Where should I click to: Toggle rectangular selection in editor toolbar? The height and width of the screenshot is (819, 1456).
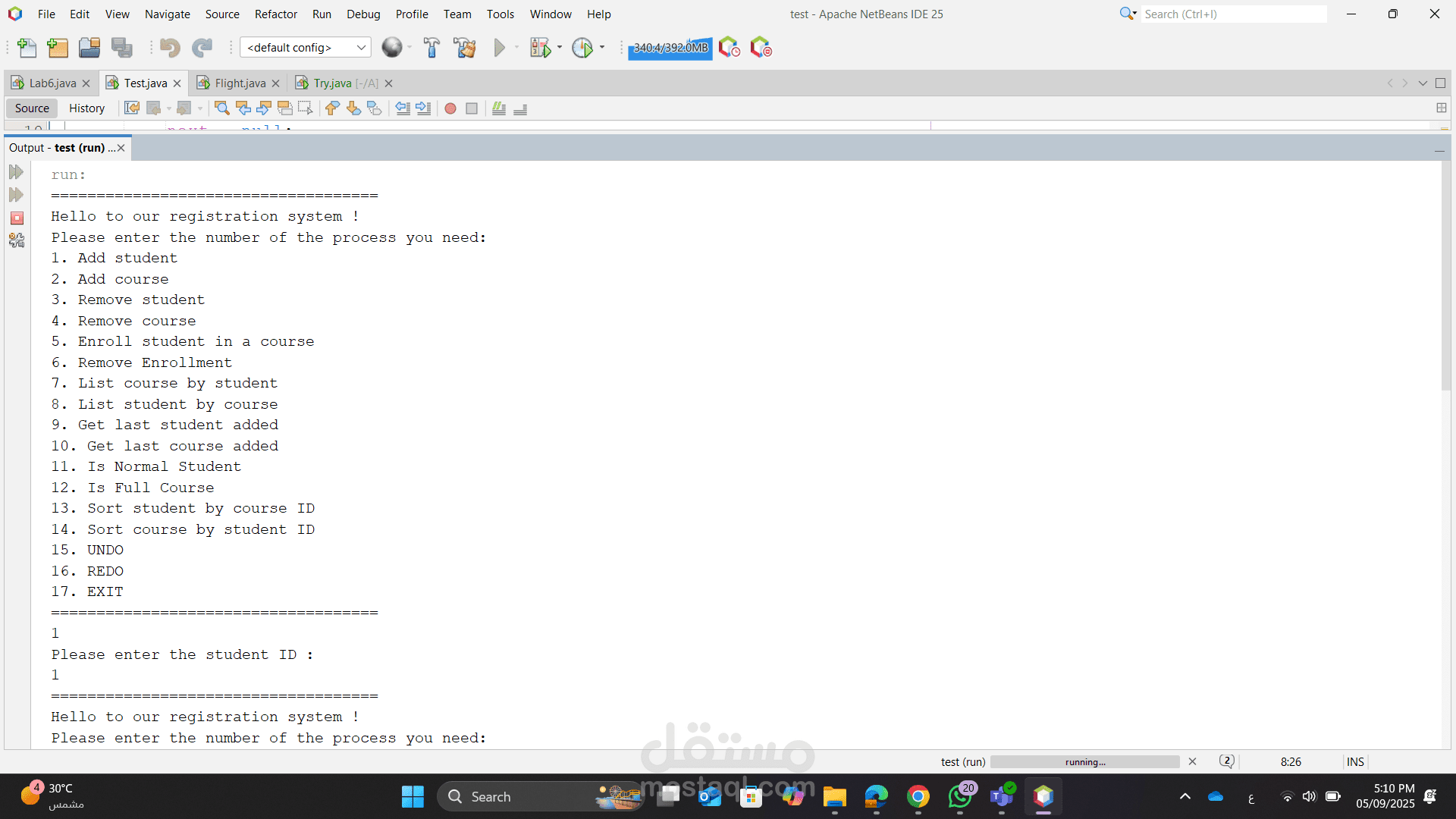[305, 108]
